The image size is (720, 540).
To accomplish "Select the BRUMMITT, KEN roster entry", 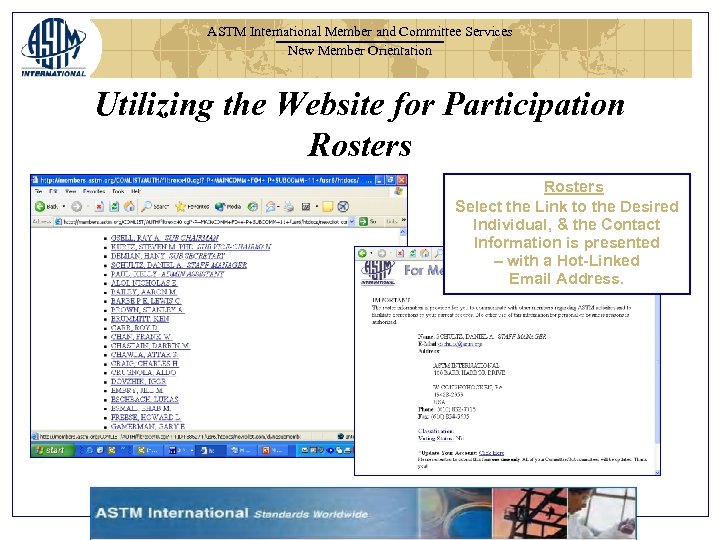I will [x=140, y=319].
